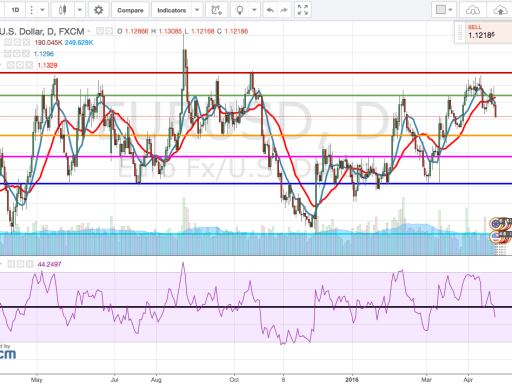Select the 1D interval button
Screen dimensions: 512x384
click(x=15, y=10)
